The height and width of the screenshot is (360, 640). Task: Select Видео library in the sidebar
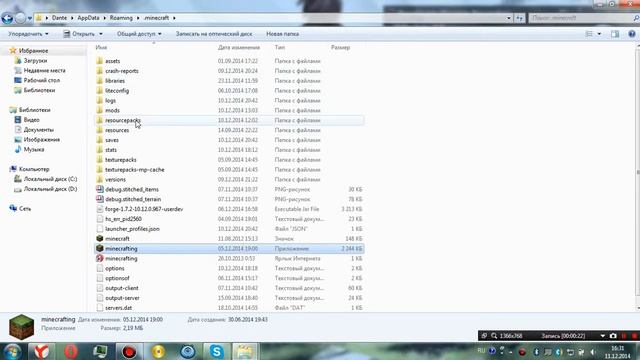[31, 120]
